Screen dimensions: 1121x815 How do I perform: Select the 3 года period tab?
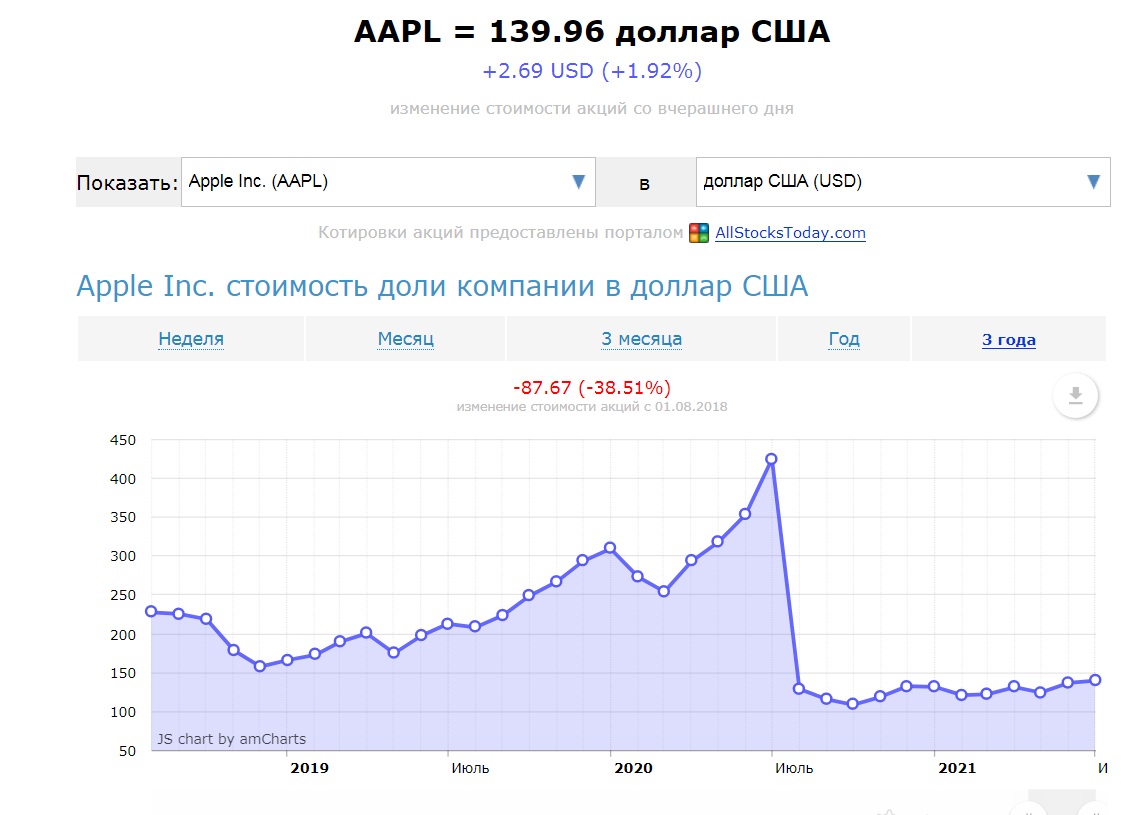tap(1008, 340)
